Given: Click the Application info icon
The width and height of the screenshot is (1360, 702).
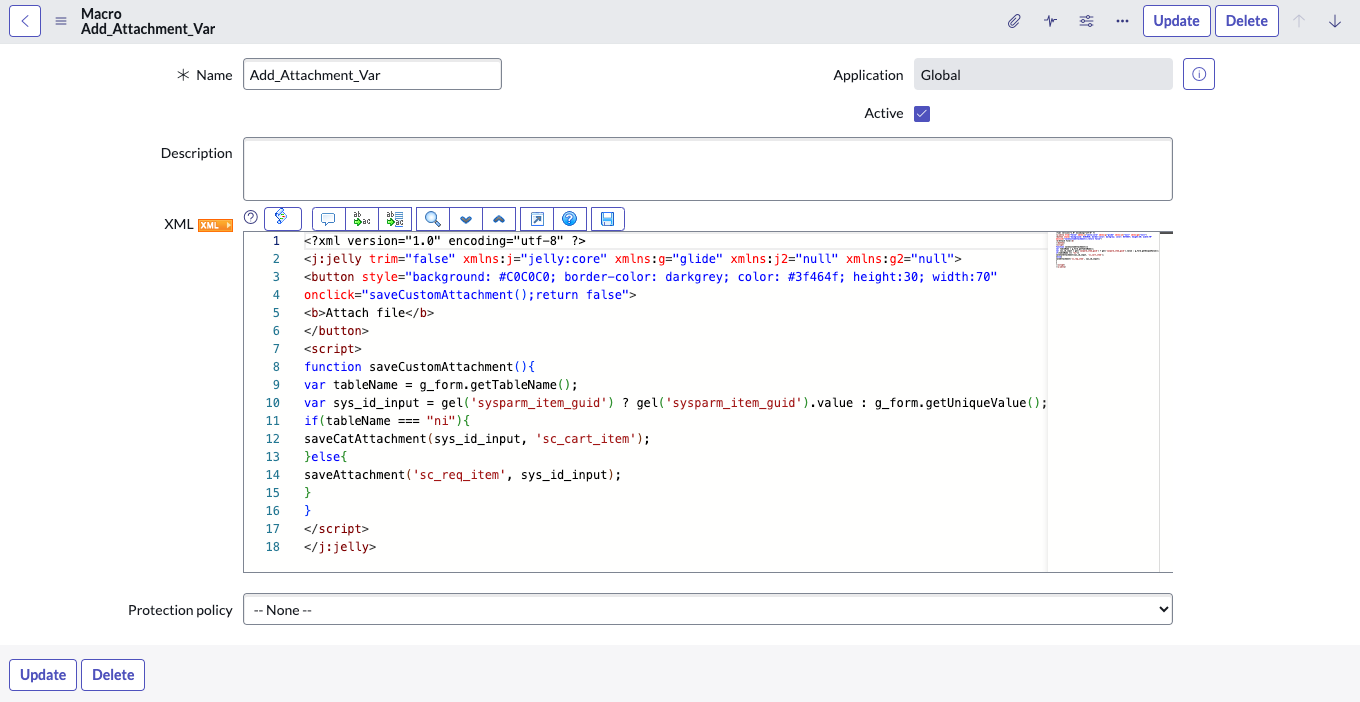Looking at the screenshot, I should pyautogui.click(x=1199, y=74).
